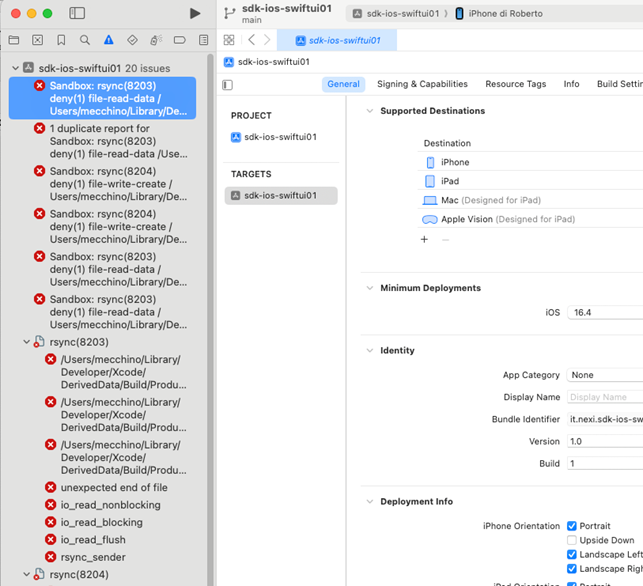
Task: Select the 'unexpected end of file' error
Action: (x=114, y=488)
